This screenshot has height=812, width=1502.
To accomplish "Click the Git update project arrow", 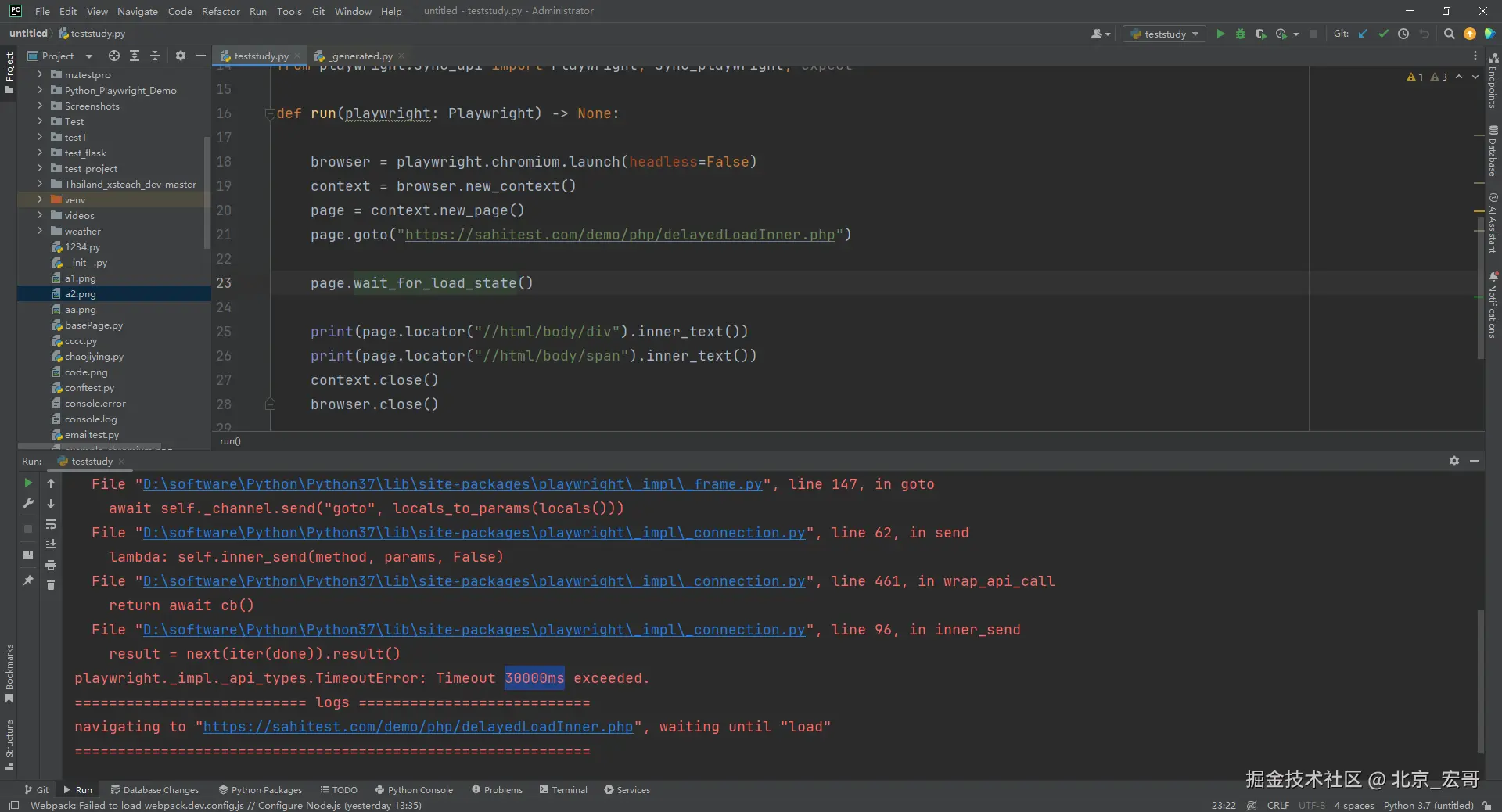I will tap(1363, 34).
